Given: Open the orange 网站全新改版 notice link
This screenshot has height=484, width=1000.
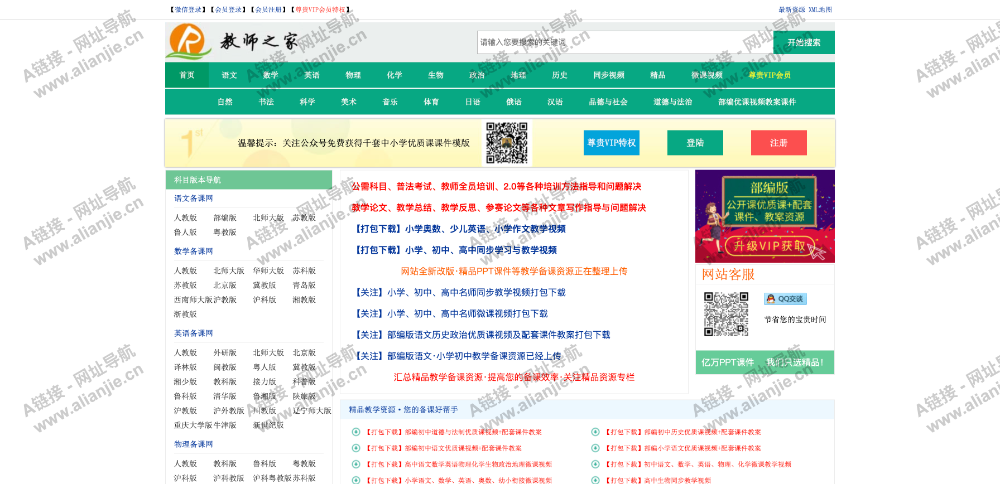Looking at the screenshot, I should tap(514, 271).
